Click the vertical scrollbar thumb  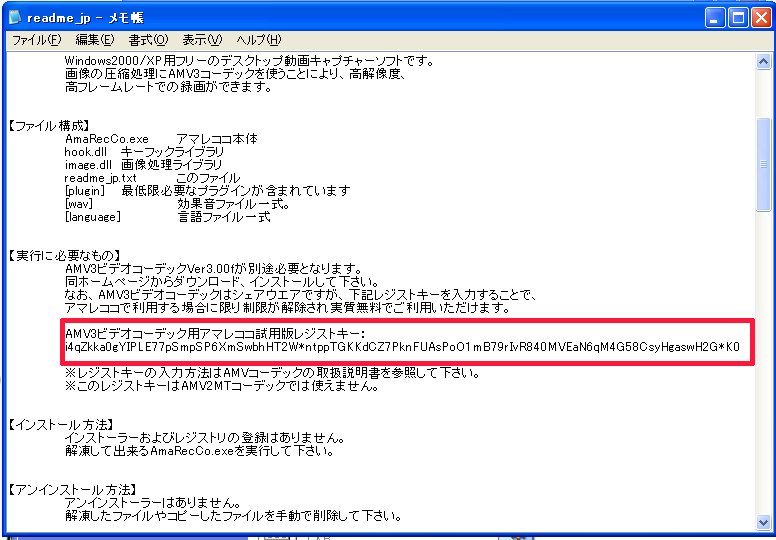[763, 164]
